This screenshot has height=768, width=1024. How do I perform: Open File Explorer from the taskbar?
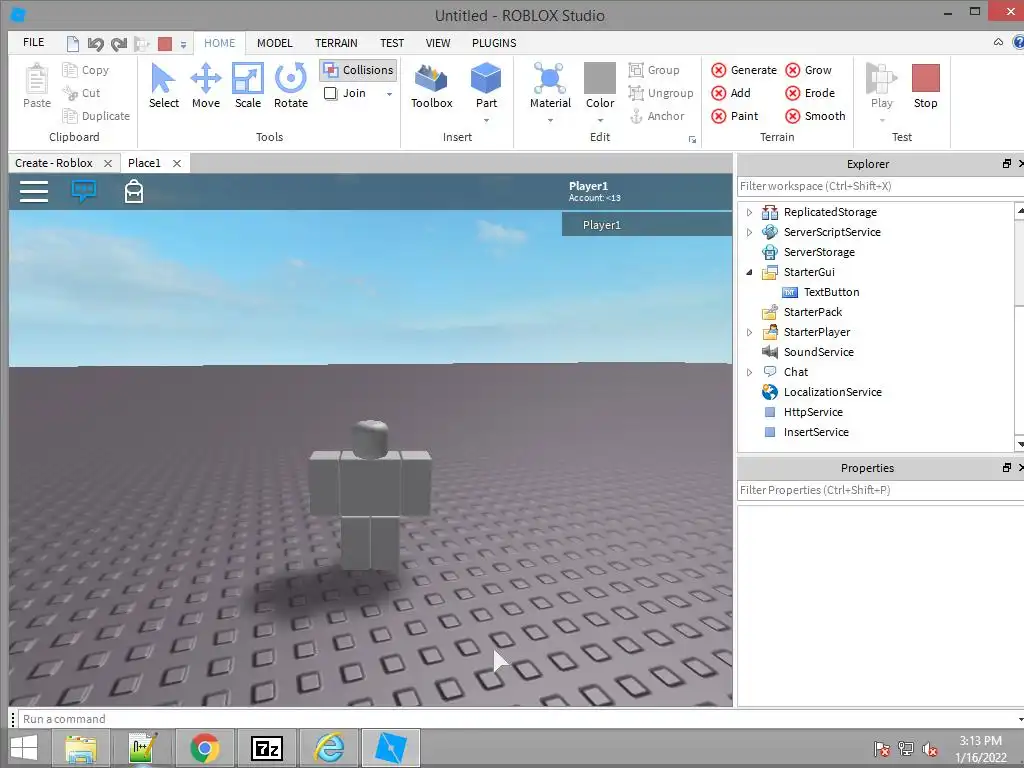click(80, 748)
